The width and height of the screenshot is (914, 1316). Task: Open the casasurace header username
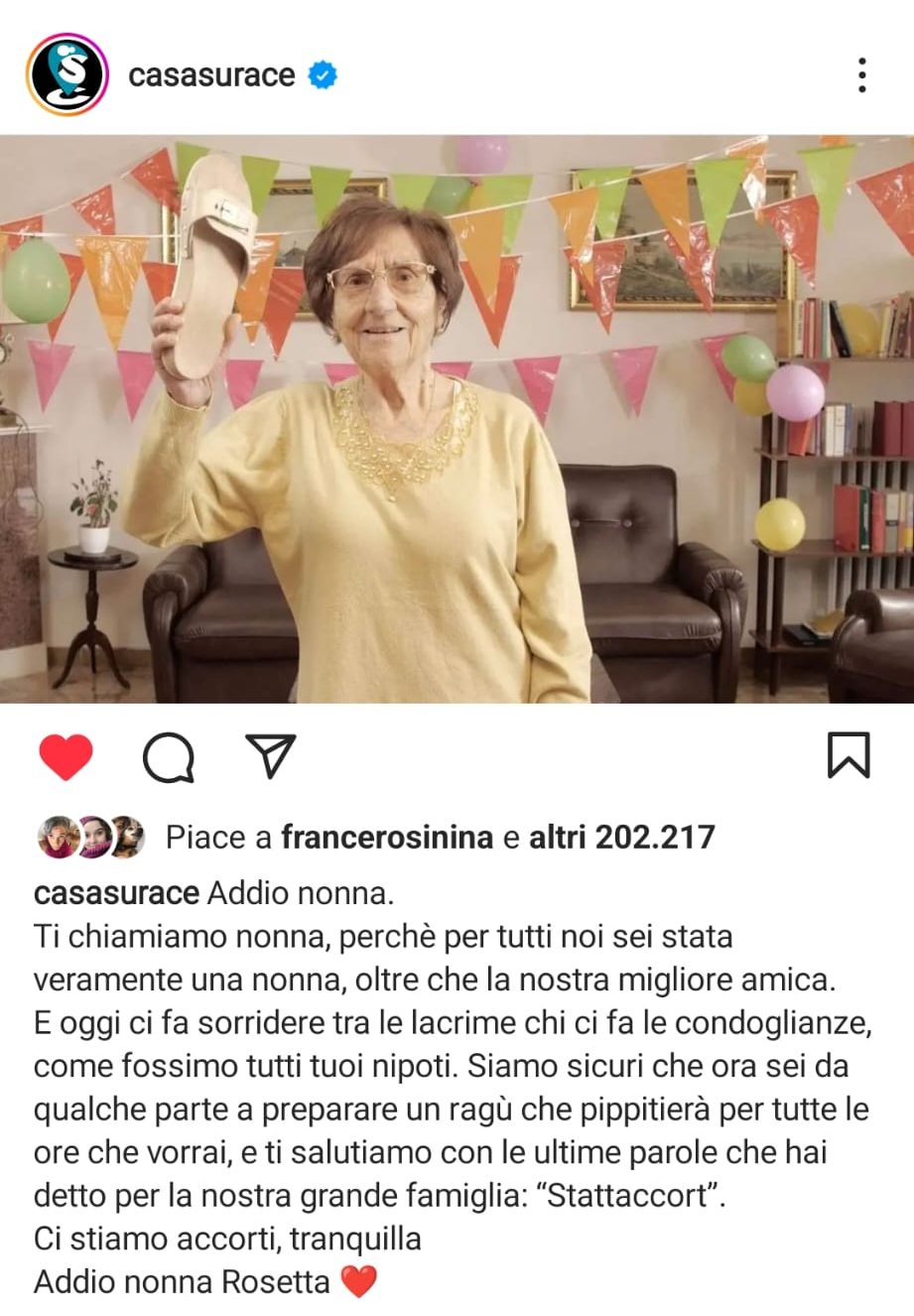pyautogui.click(x=211, y=74)
